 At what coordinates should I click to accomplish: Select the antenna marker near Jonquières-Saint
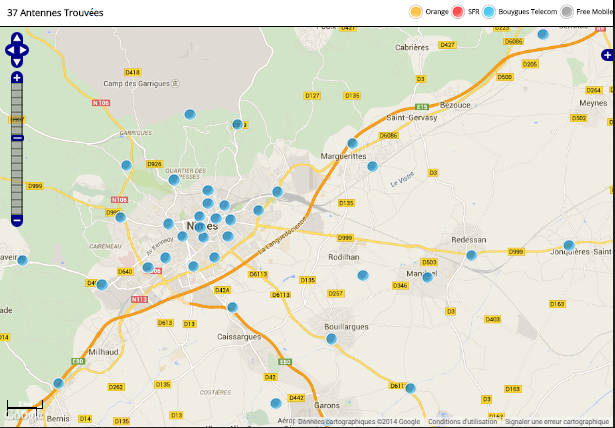[568, 245]
